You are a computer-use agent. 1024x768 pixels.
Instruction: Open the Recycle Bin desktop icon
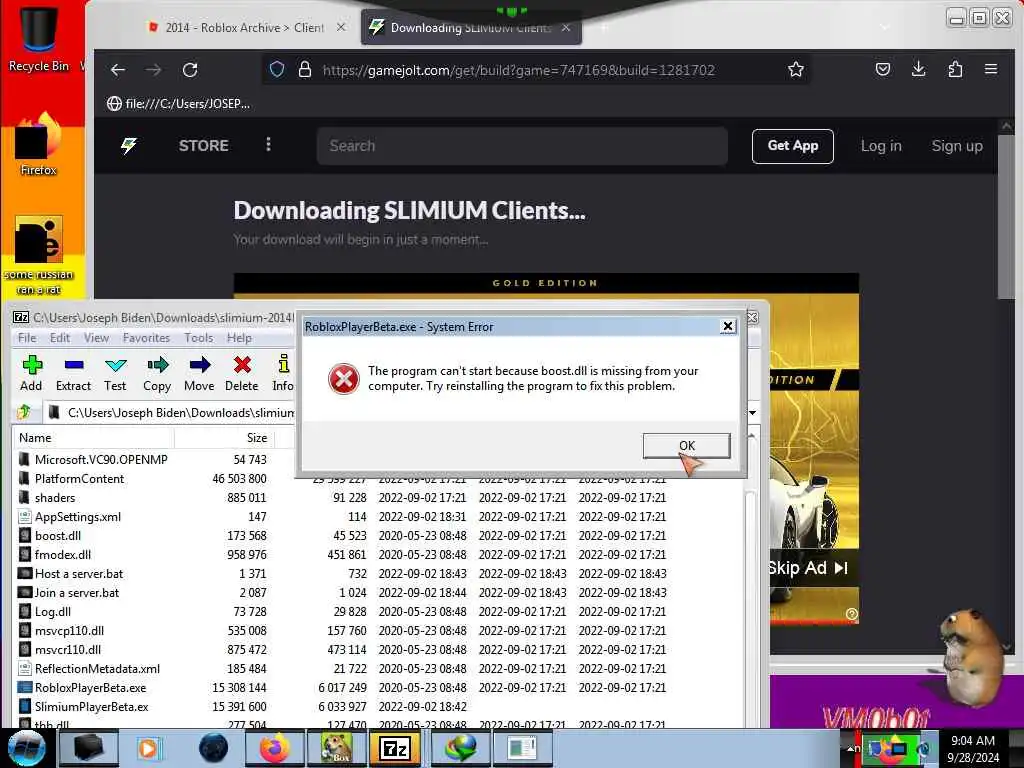[38, 37]
